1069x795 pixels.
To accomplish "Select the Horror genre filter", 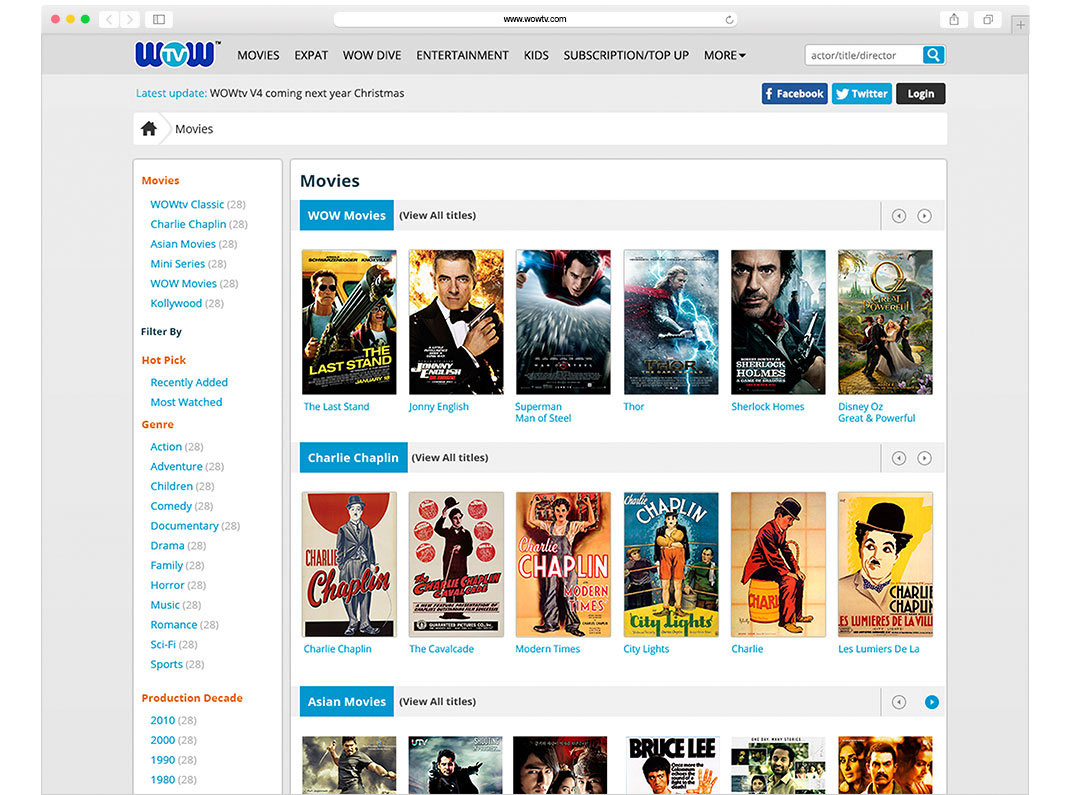I will [166, 585].
